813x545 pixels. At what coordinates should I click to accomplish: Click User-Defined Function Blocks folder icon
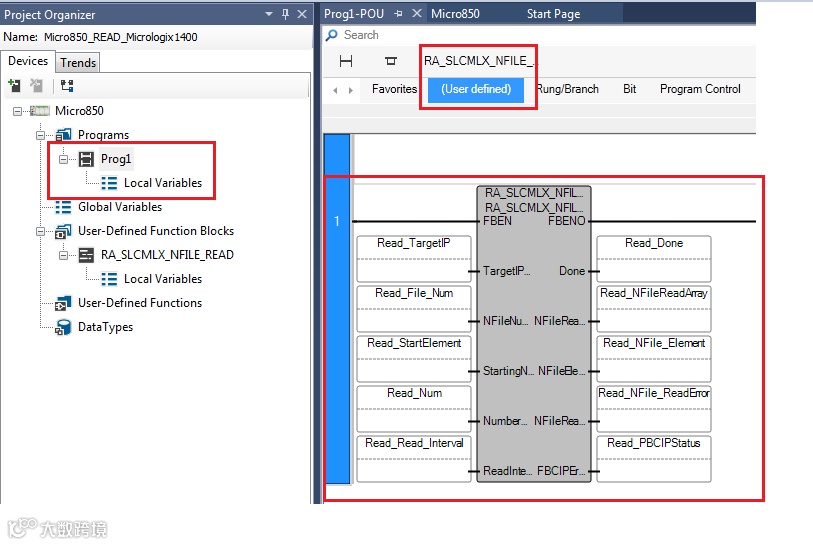click(63, 231)
